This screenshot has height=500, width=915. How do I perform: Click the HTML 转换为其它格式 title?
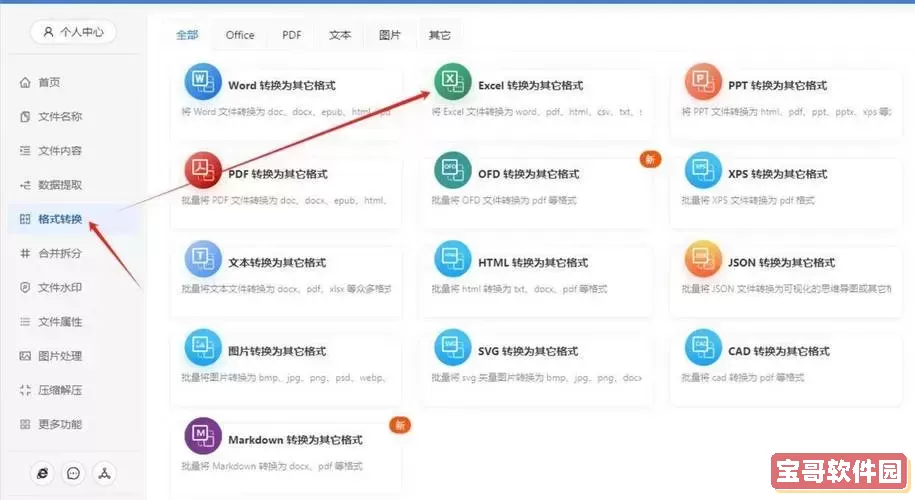(533, 263)
